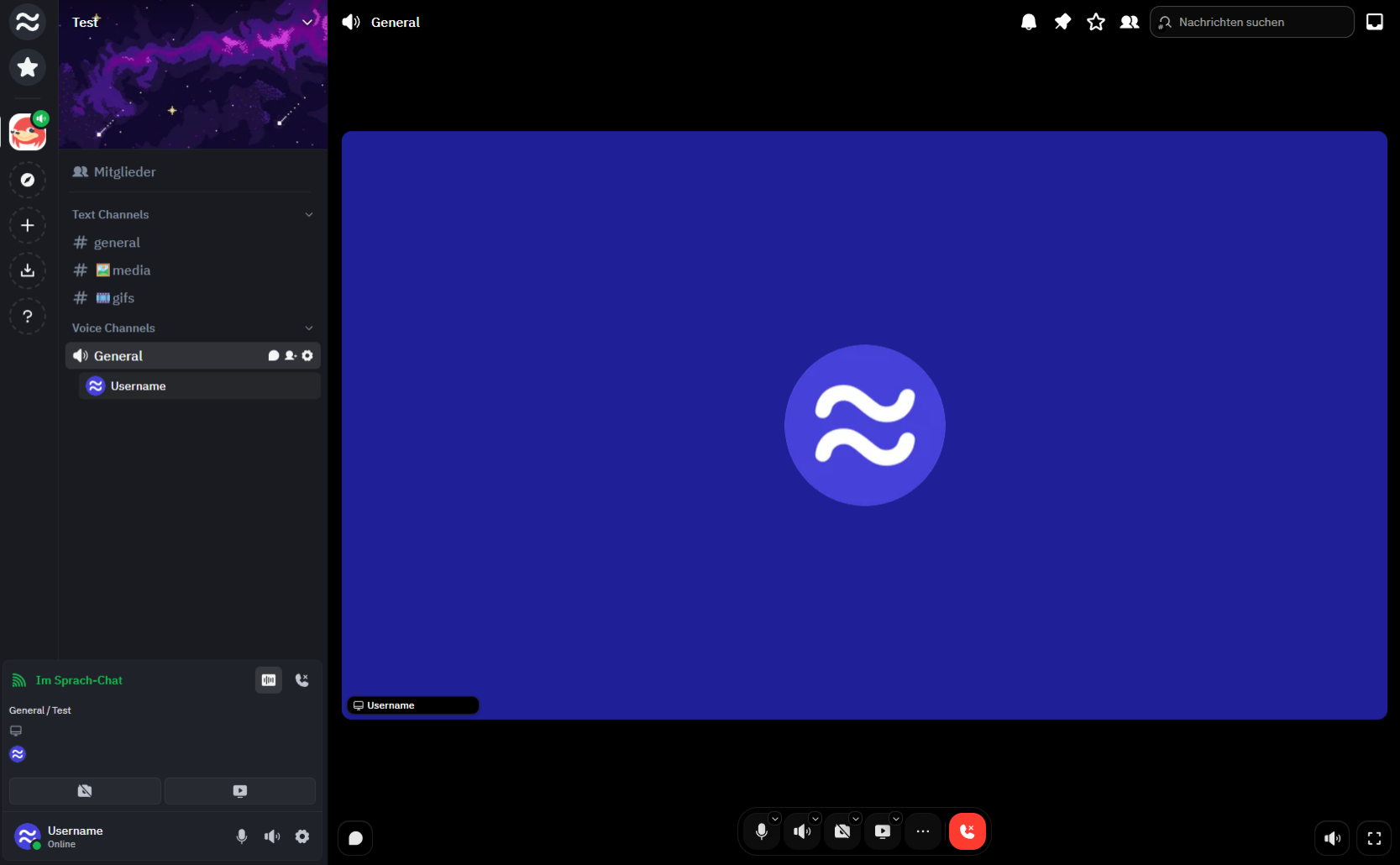The height and width of the screenshot is (865, 1400).
Task: Click small avatar in voice panel
Action: click(18, 754)
